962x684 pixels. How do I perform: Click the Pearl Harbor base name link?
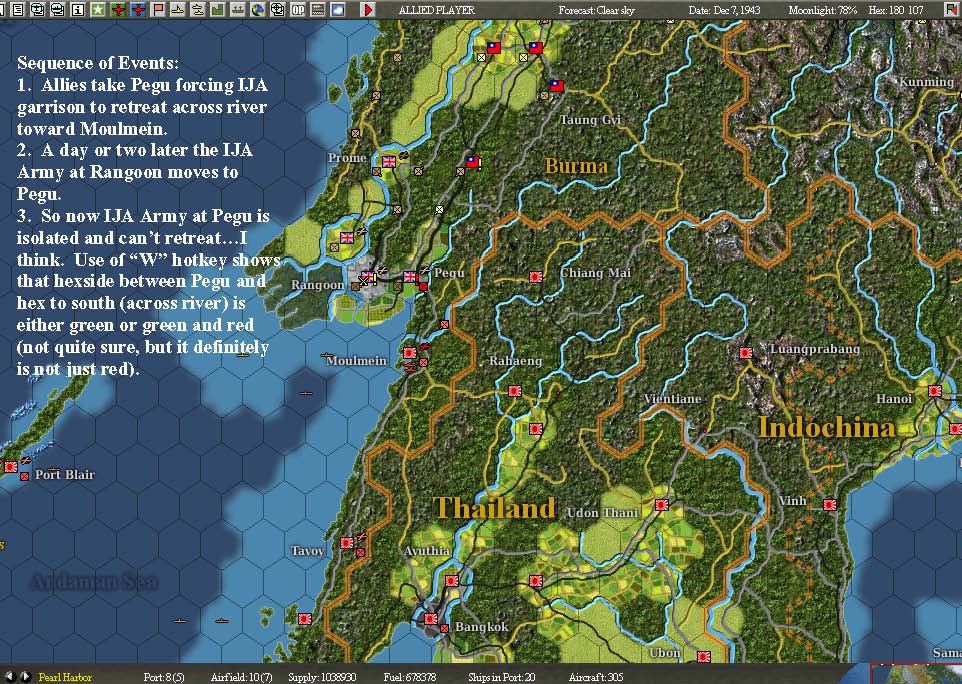coord(65,677)
